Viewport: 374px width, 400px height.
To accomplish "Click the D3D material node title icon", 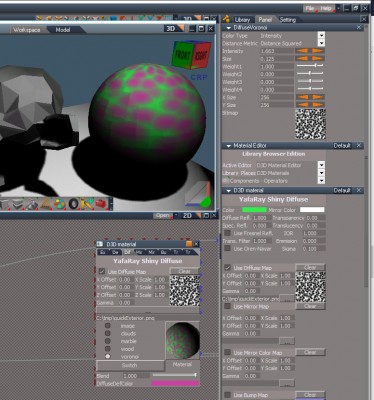I will (x=100, y=244).
